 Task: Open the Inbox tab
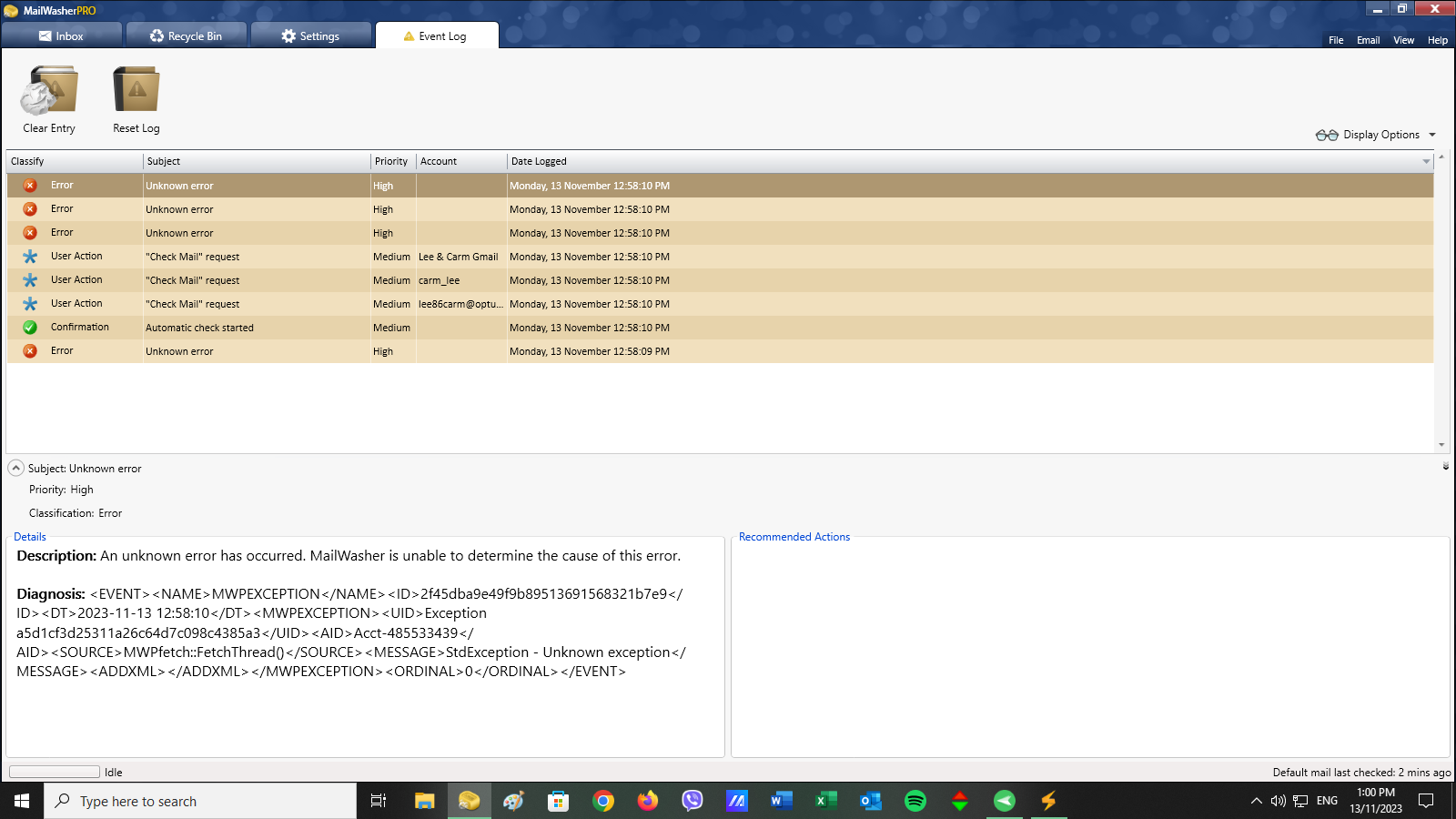[x=61, y=35]
